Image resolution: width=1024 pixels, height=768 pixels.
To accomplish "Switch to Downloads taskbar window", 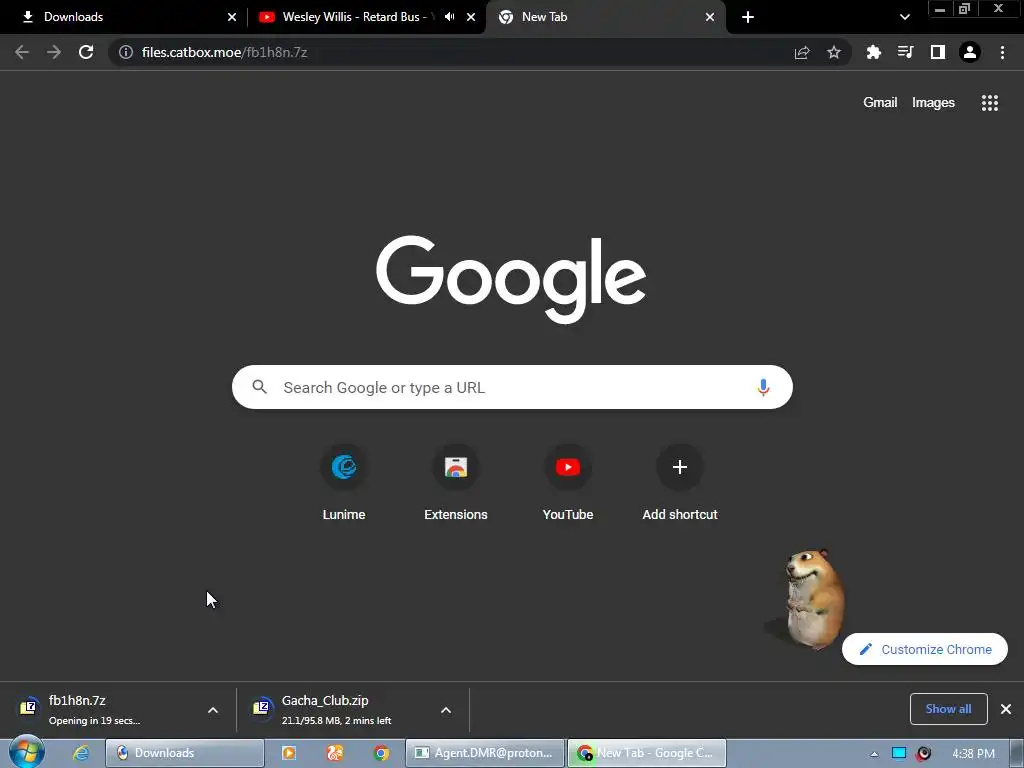I will click(x=185, y=753).
